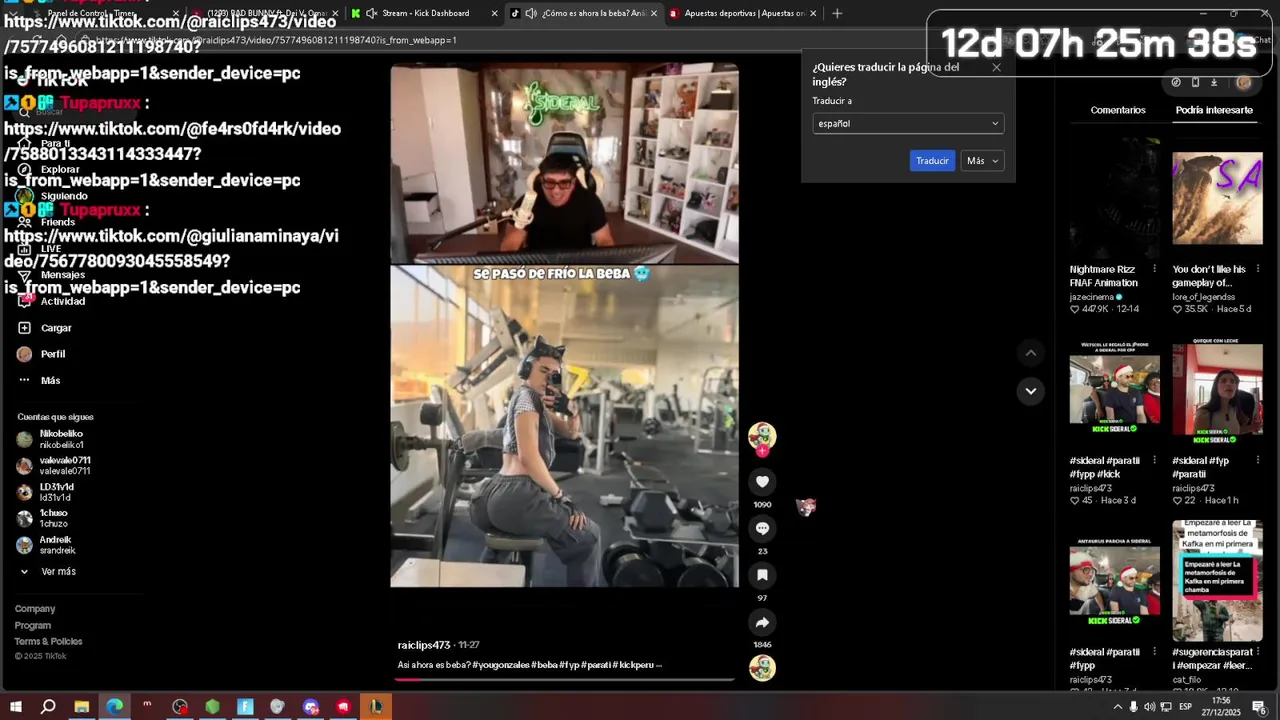
Task: Click the ESP keyboard language indicator
Action: pyautogui.click(x=1185, y=707)
